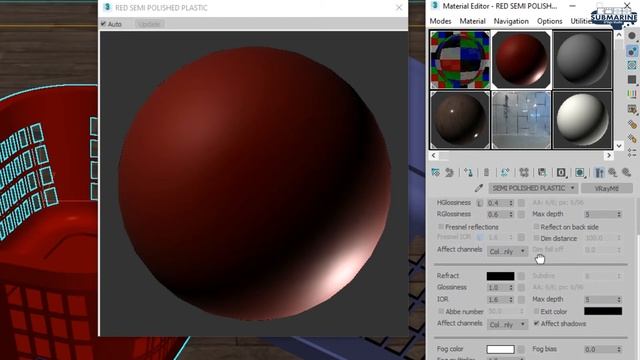Click material editor Options side icon
Image resolution: width=640 pixels, height=360 pixels.
click(632, 124)
